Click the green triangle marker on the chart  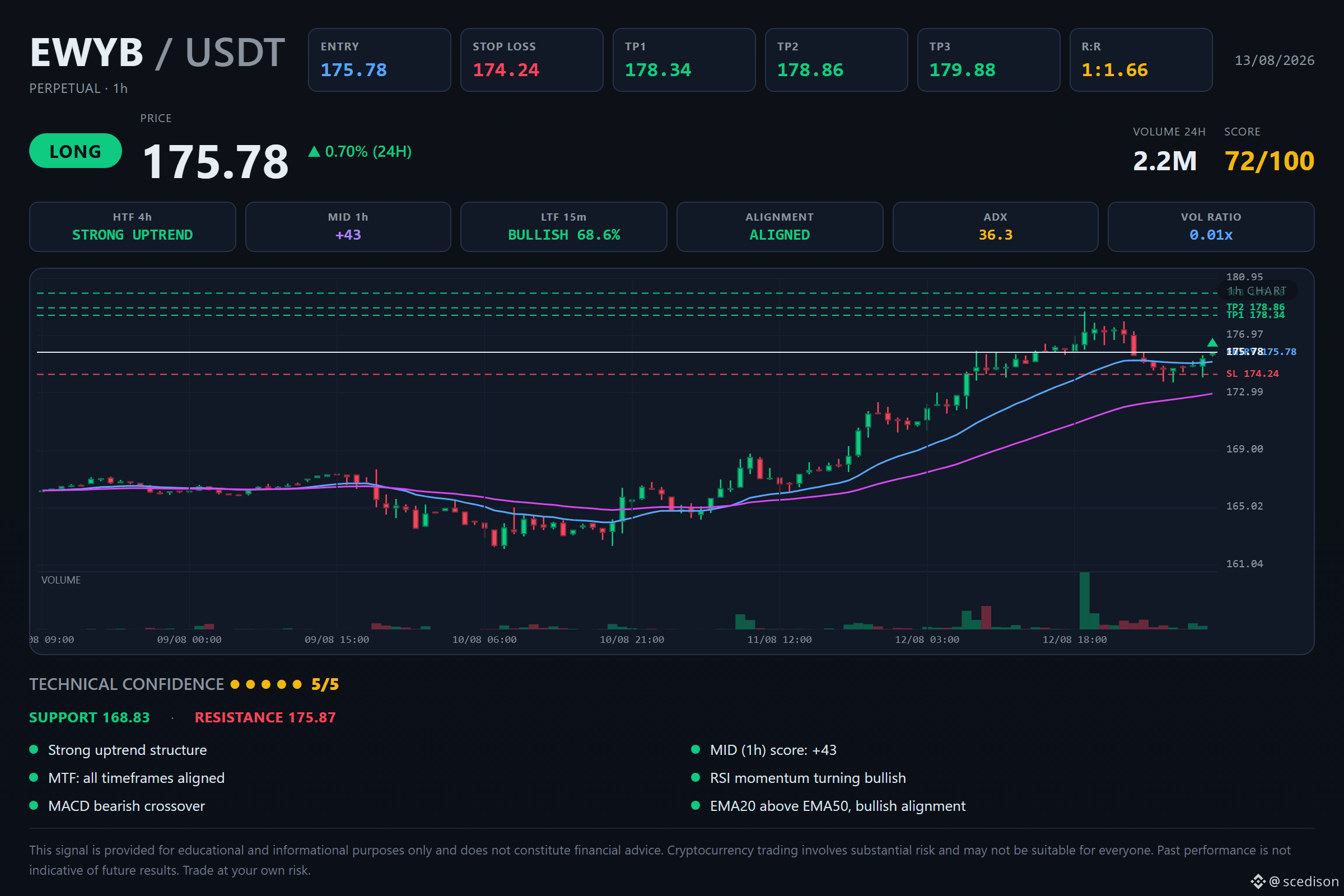tap(1212, 342)
